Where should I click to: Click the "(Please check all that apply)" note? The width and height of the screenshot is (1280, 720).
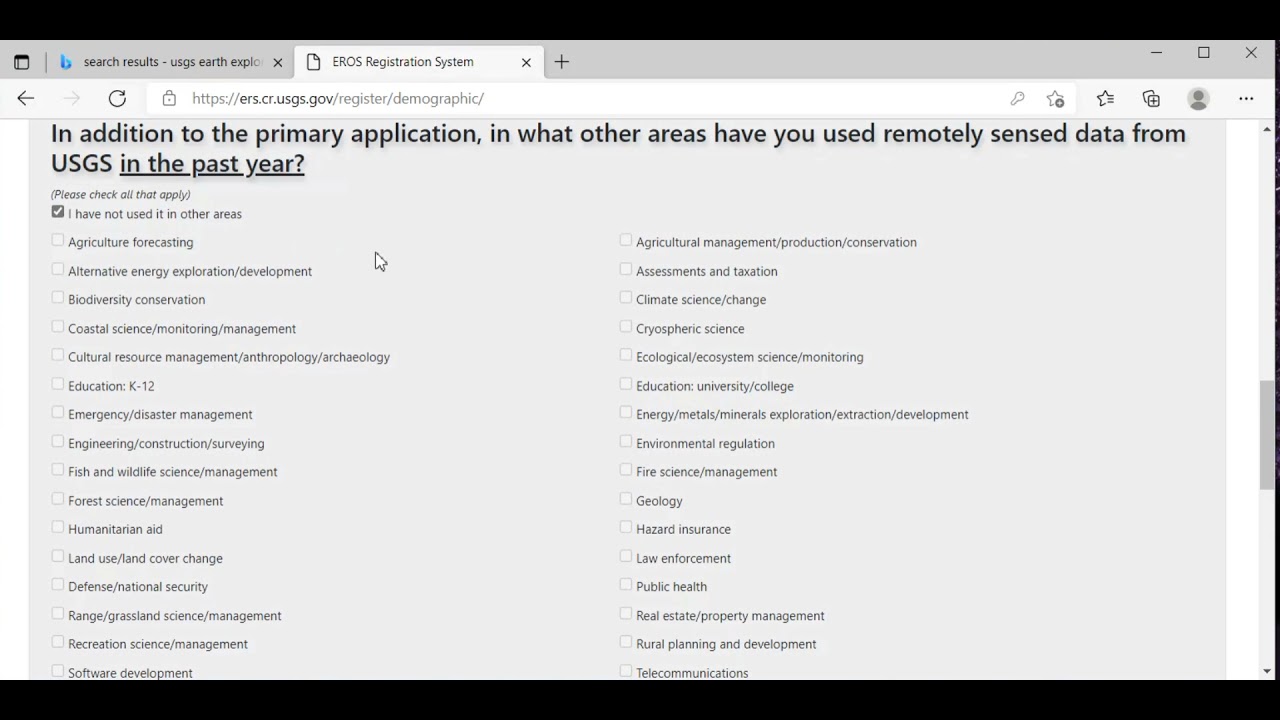coord(120,194)
